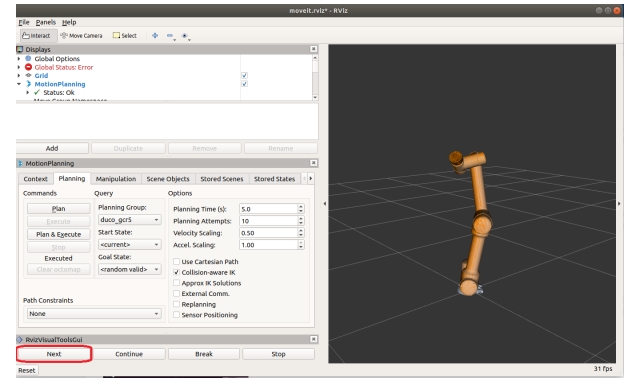
Task: Enable Use Cartesian Path option
Action: pos(176,261)
